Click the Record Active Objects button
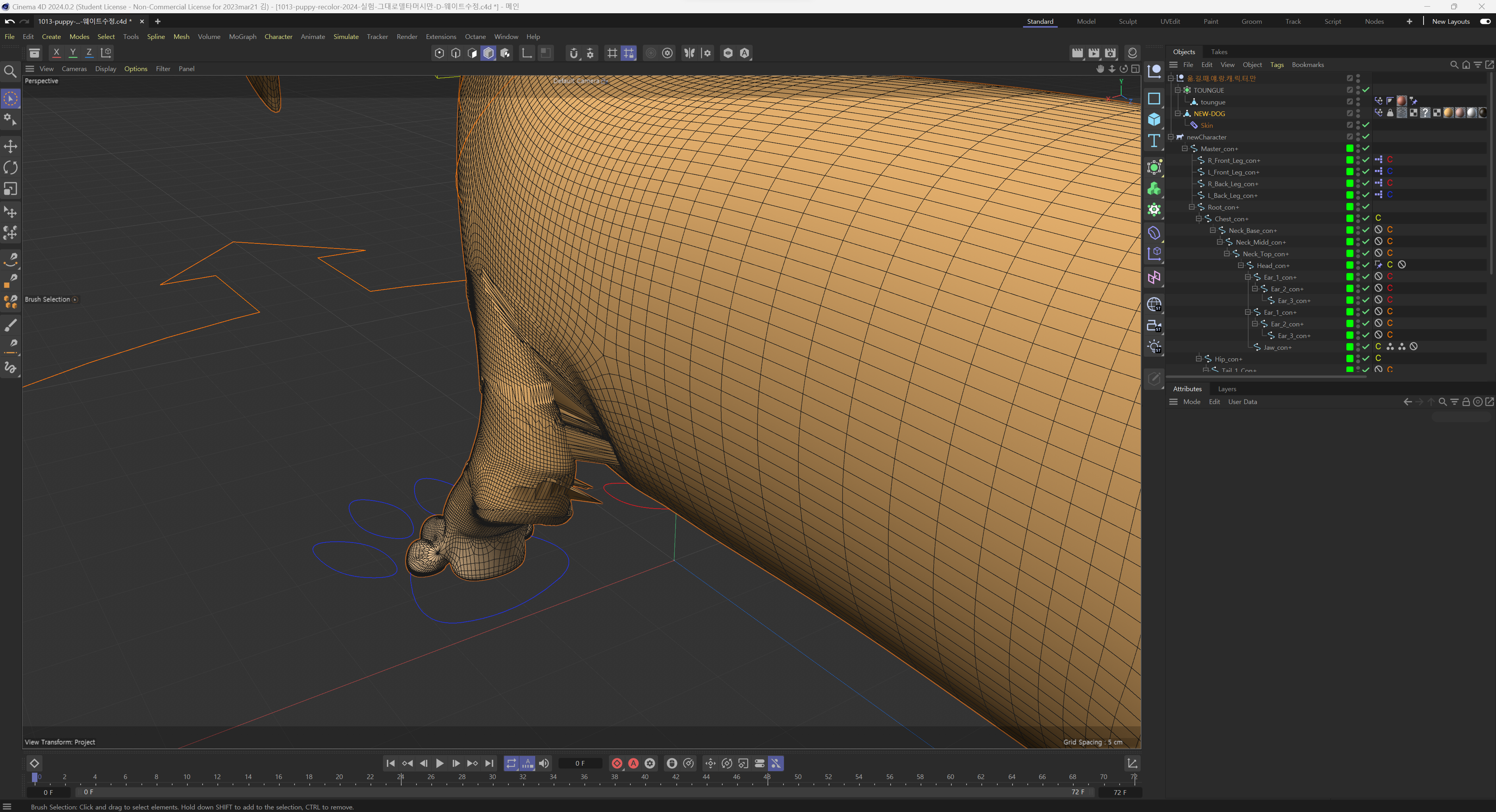 pos(617,763)
